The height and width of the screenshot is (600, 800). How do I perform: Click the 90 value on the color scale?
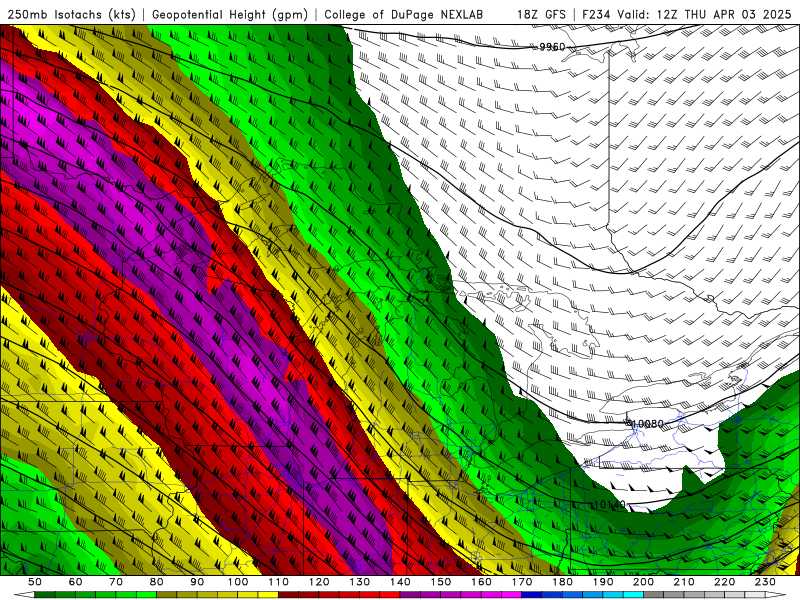[x=197, y=582]
